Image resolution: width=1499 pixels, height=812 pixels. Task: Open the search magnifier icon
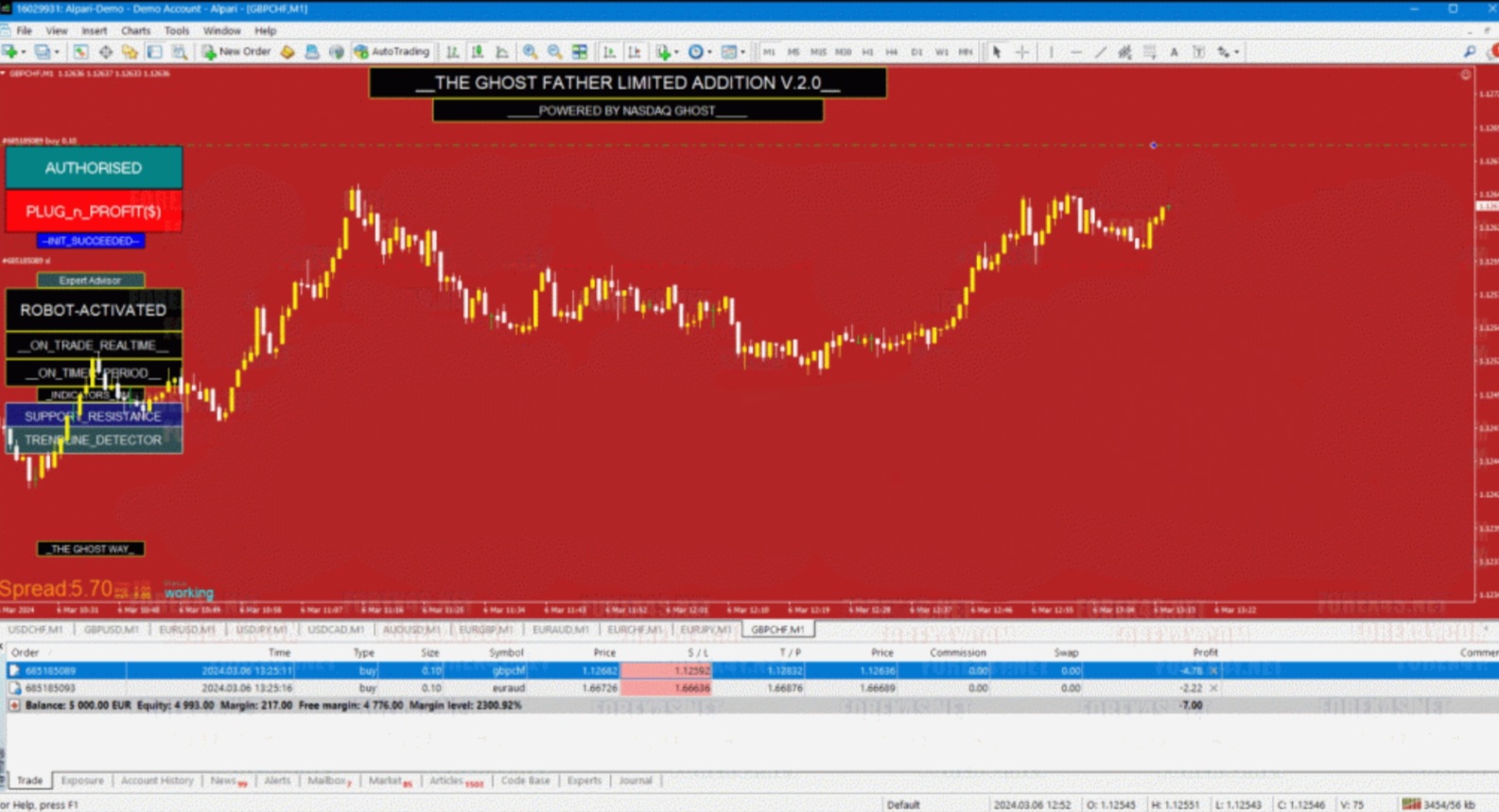(1470, 52)
